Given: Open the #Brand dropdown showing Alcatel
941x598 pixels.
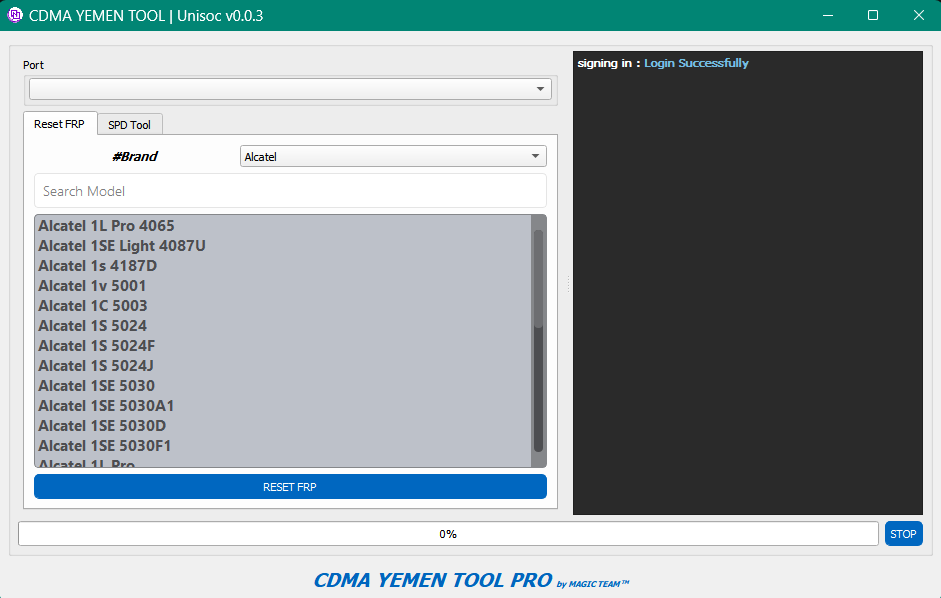Looking at the screenshot, I should [x=392, y=156].
